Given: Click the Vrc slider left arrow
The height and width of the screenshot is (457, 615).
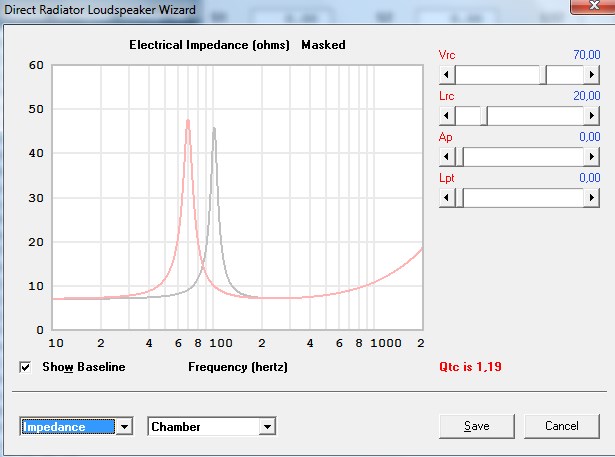Looking at the screenshot, I should pyautogui.click(x=447, y=75).
